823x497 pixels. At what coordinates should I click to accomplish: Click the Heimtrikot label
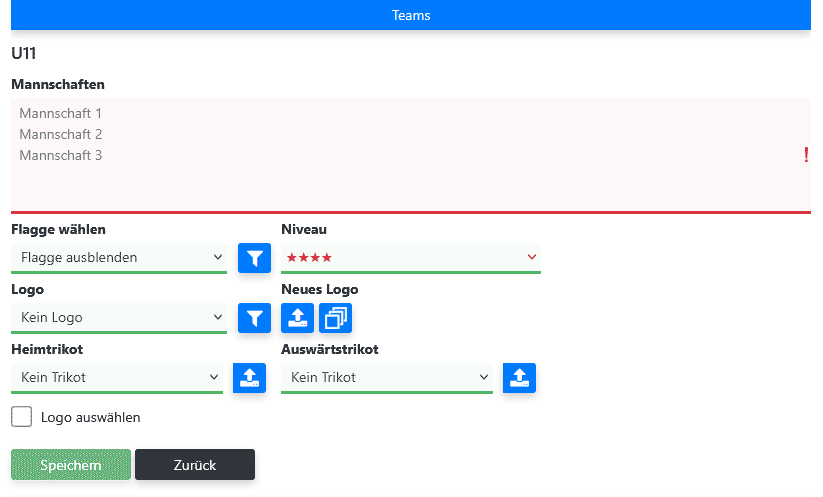(47, 349)
